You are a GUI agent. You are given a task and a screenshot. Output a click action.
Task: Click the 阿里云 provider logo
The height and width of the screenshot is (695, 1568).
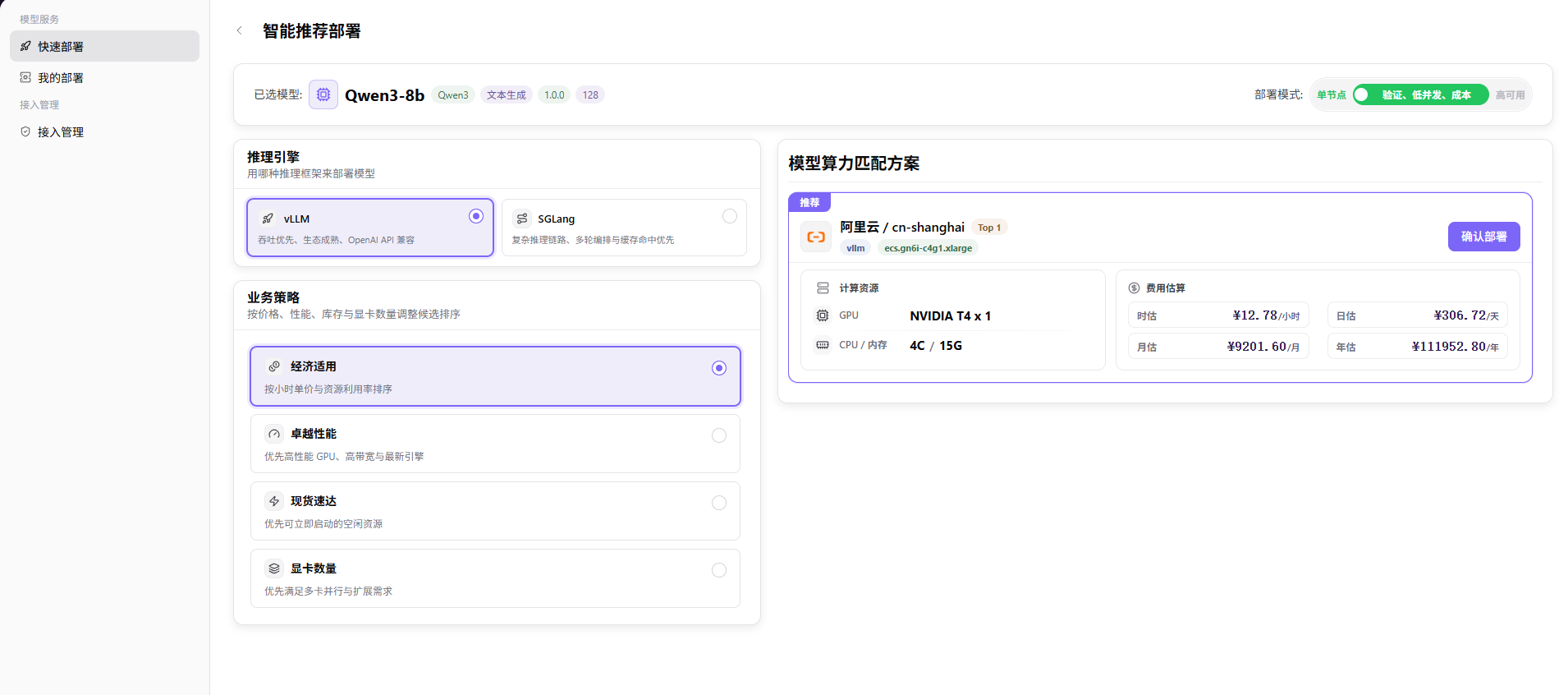point(816,237)
